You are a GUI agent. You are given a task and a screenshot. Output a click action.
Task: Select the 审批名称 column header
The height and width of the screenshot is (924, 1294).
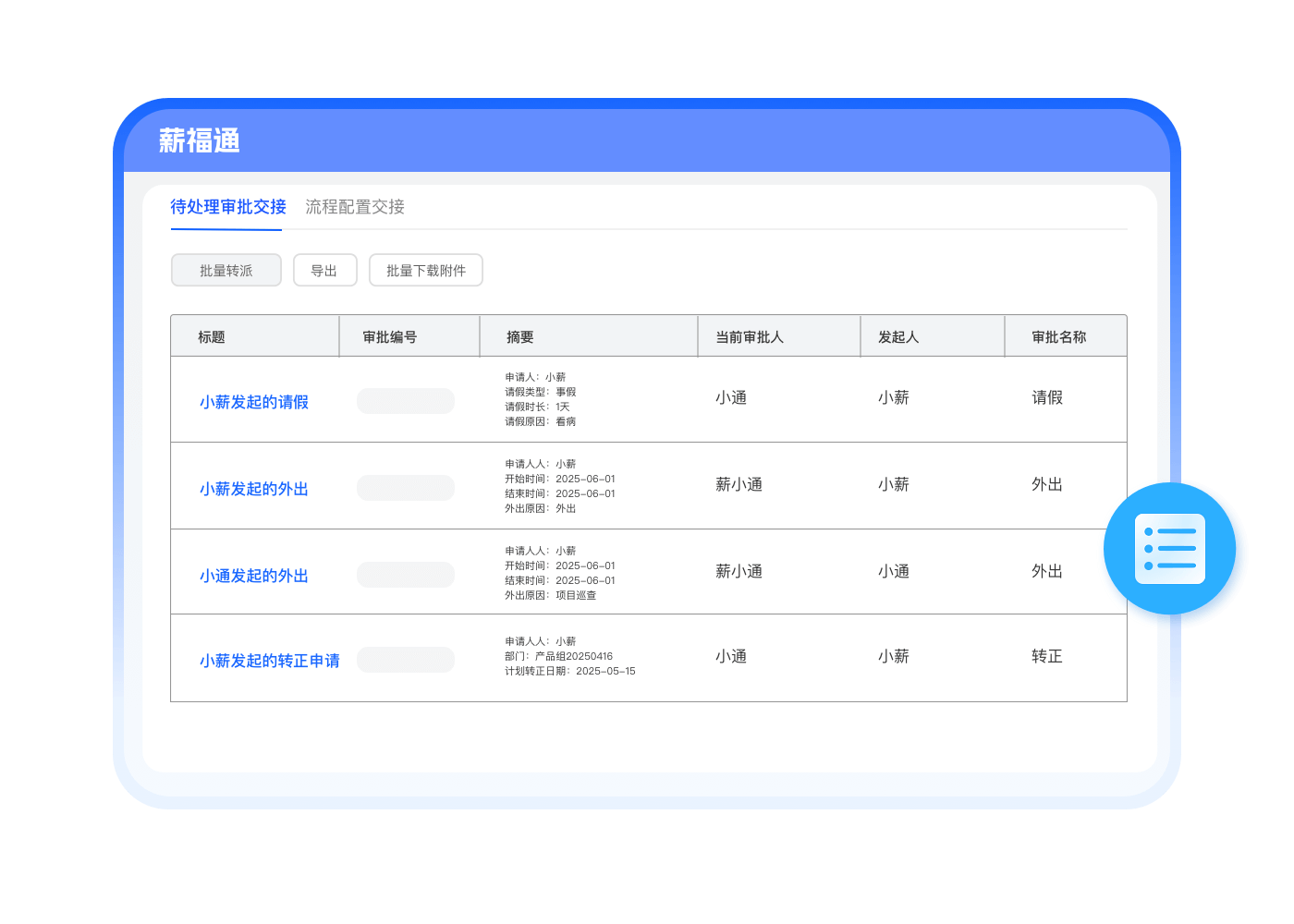(x=1059, y=337)
